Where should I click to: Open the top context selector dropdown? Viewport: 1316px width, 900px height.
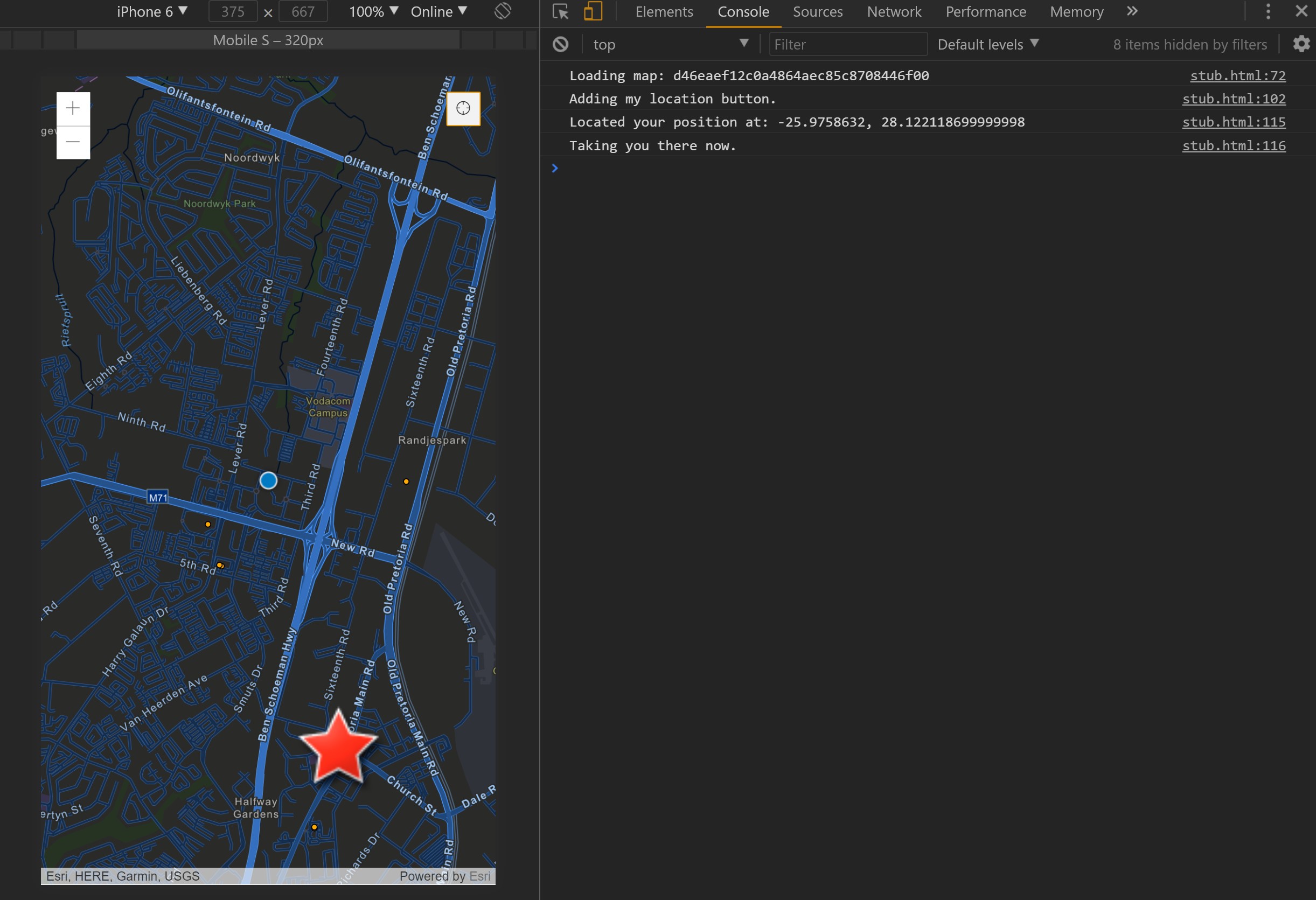(x=671, y=44)
